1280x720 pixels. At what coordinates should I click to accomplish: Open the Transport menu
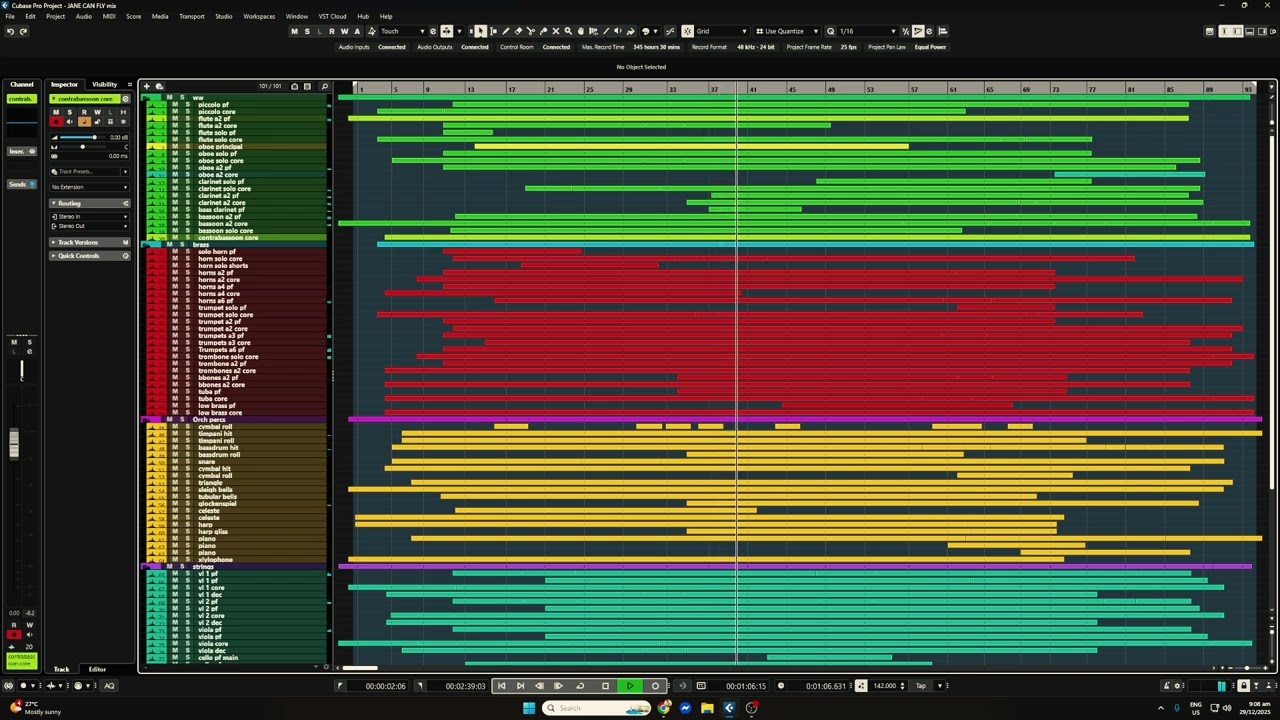click(x=192, y=16)
